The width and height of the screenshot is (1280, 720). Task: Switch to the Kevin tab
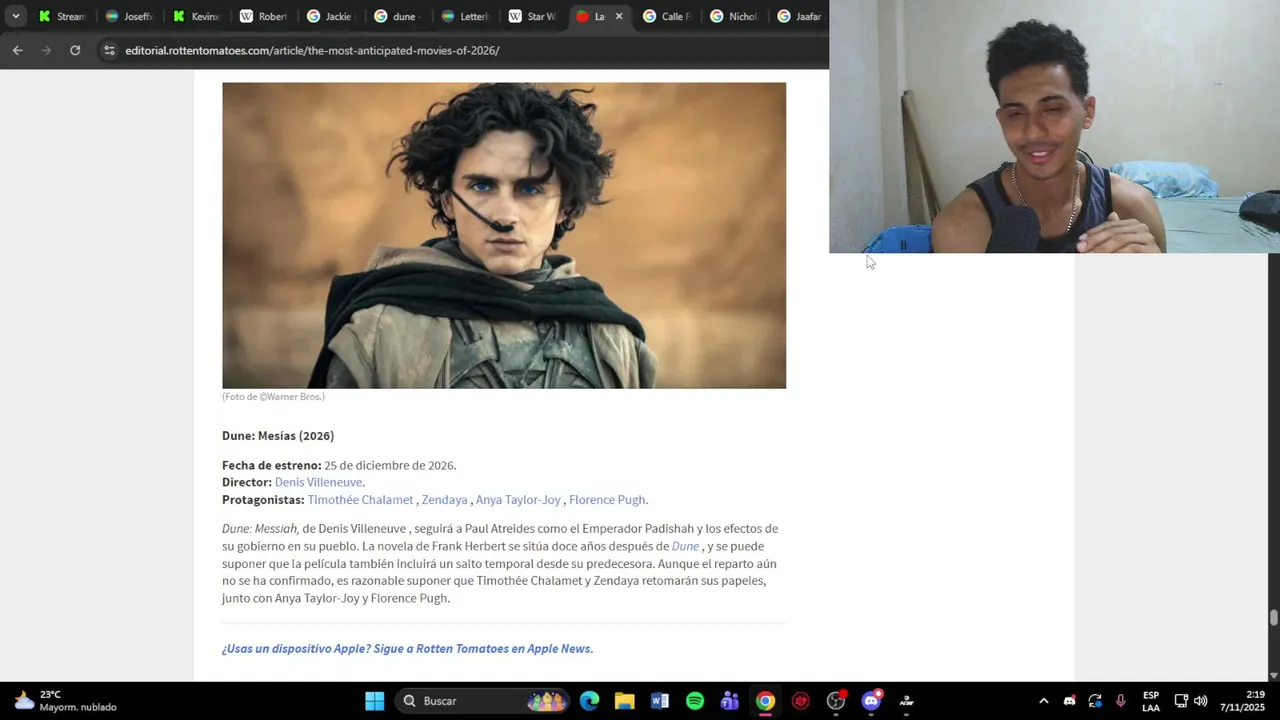click(195, 16)
